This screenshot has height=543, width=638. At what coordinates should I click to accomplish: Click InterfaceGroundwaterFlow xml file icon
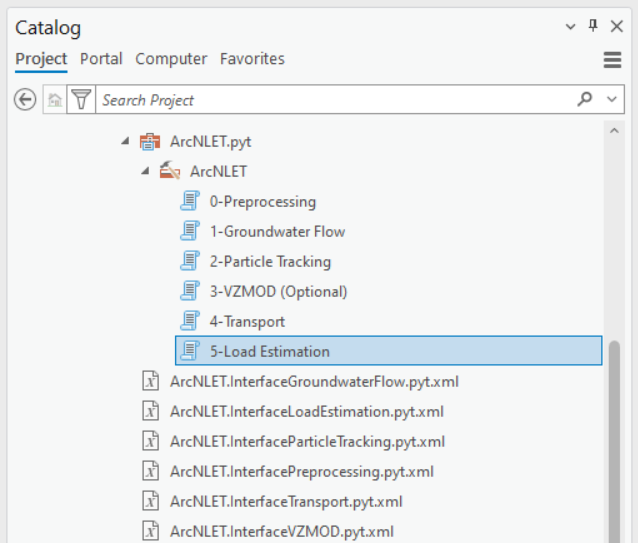pos(151,381)
